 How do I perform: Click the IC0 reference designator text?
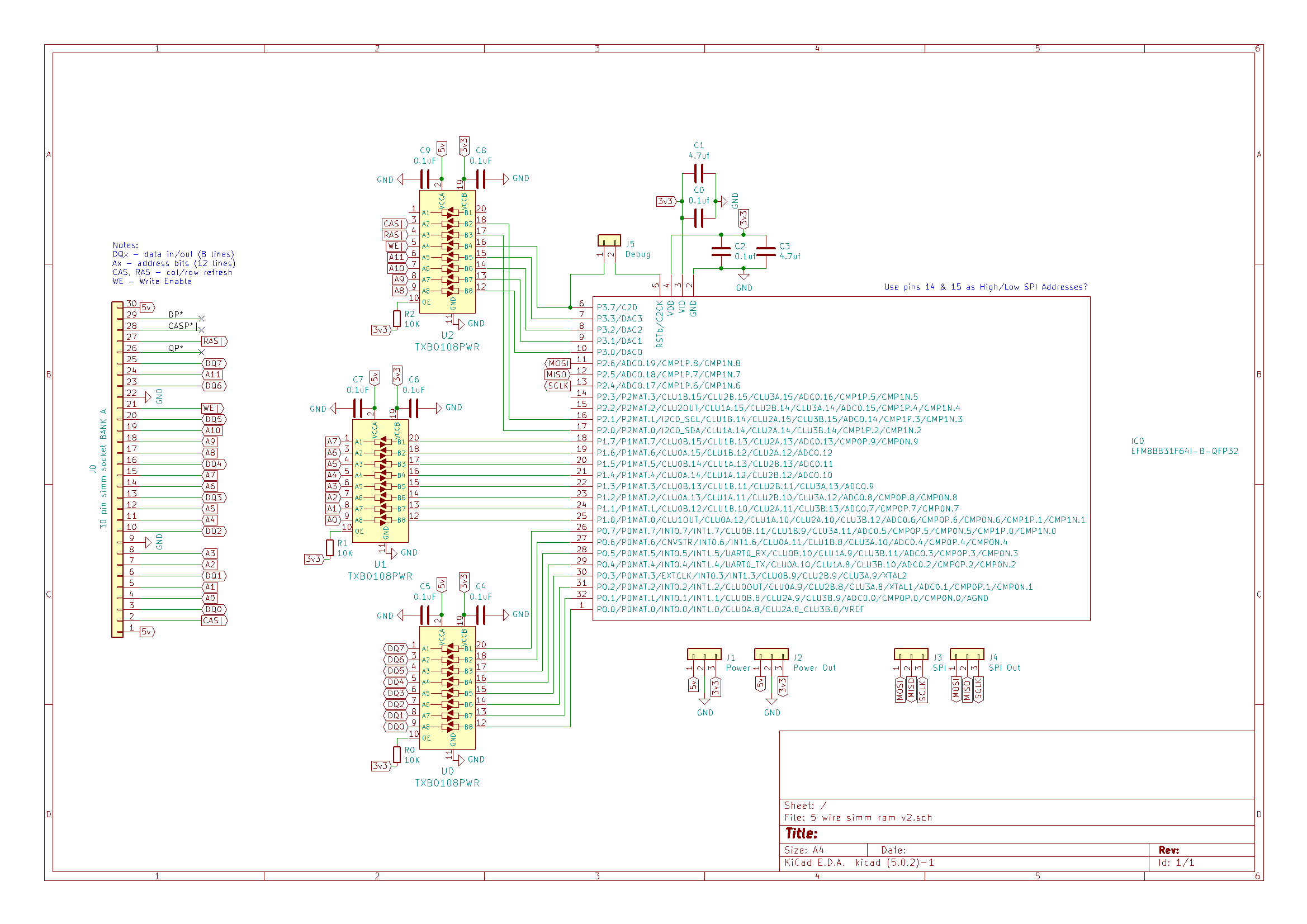[x=1138, y=440]
